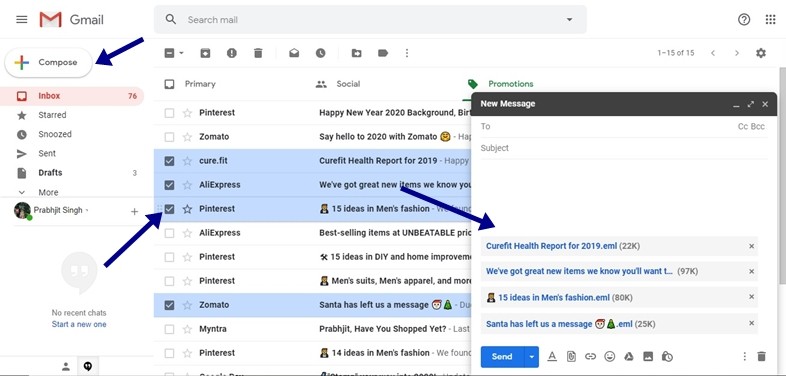Screen dimensions: 786x376
Task: Go to the newer emails page arrow
Action: click(x=713, y=53)
